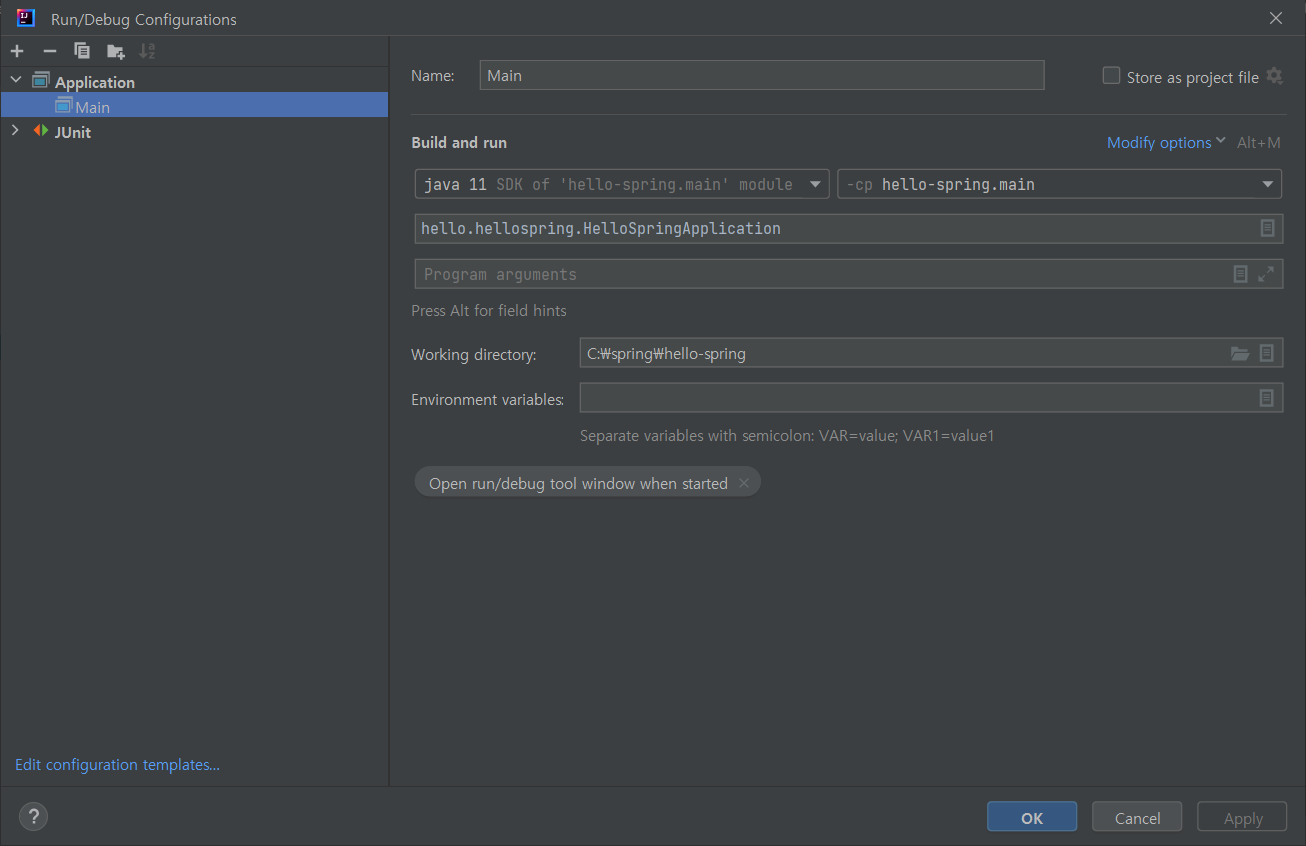Click the Cancel button

coord(1137,817)
